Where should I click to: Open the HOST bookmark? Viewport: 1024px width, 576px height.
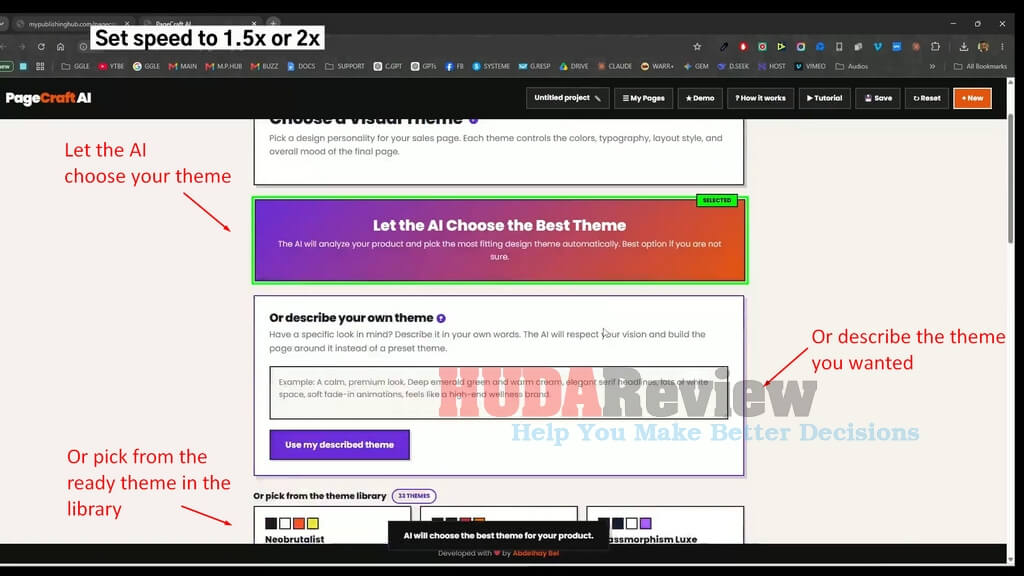772,66
